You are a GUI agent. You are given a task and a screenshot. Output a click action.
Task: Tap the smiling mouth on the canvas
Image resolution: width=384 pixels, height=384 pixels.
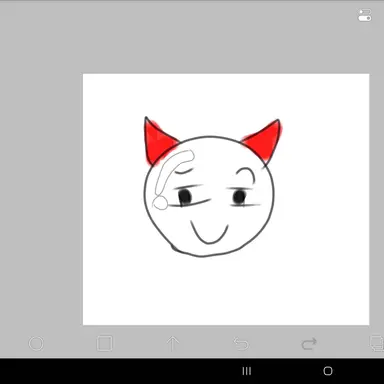[x=209, y=232]
